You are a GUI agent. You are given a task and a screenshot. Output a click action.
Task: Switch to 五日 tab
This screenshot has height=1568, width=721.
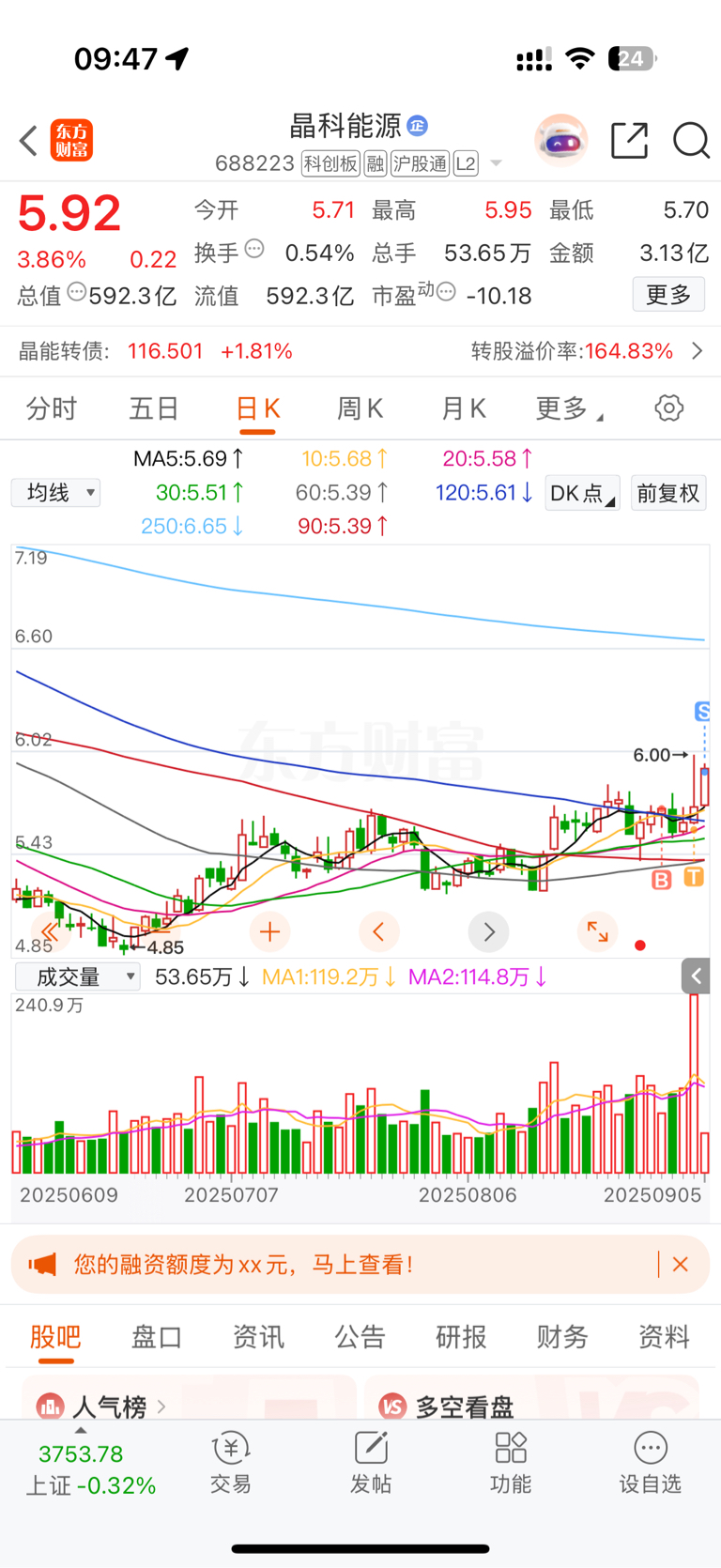(x=154, y=408)
